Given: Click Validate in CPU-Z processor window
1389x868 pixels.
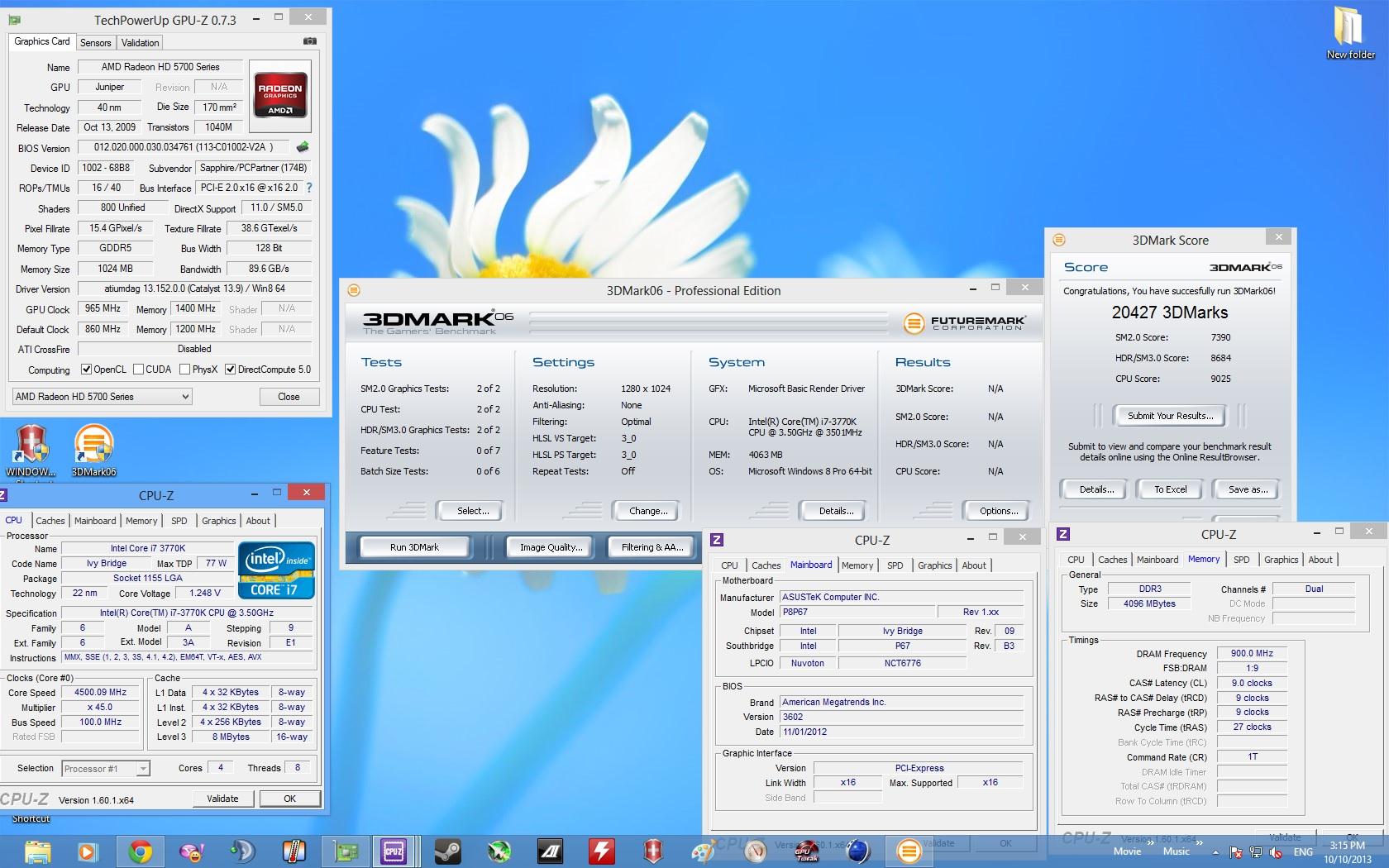Looking at the screenshot, I should 222,799.
